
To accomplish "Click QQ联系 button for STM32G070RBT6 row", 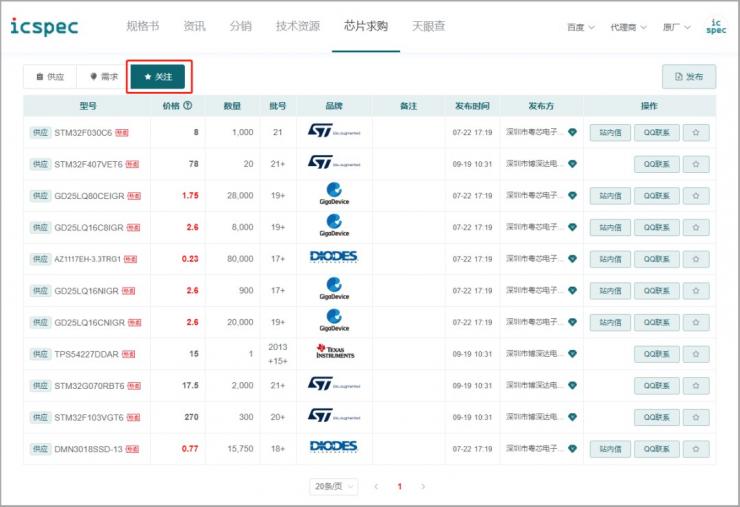I will coord(656,386).
